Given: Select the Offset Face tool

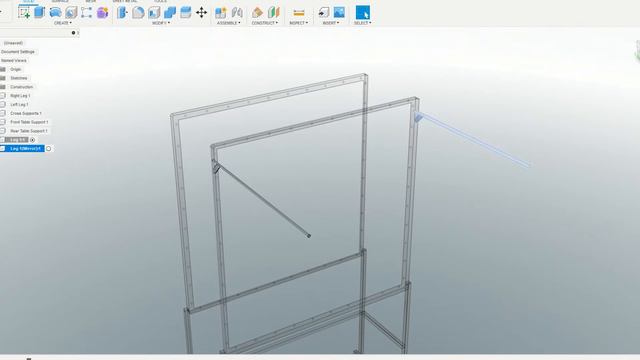Looking at the screenshot, I should click(186, 13).
